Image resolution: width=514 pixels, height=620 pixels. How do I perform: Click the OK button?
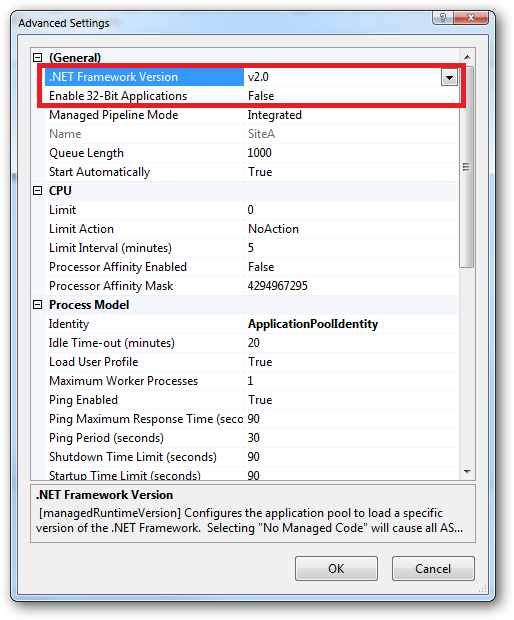(336, 568)
